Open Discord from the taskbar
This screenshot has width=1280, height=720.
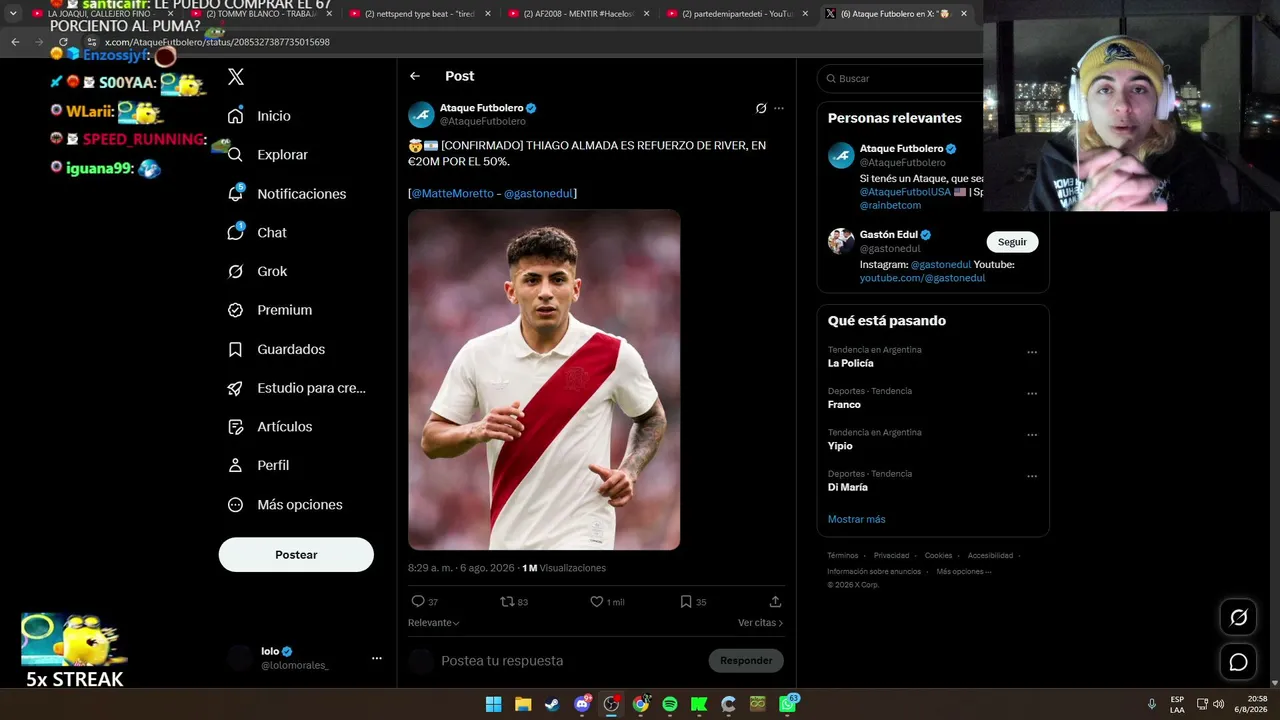tap(582, 704)
